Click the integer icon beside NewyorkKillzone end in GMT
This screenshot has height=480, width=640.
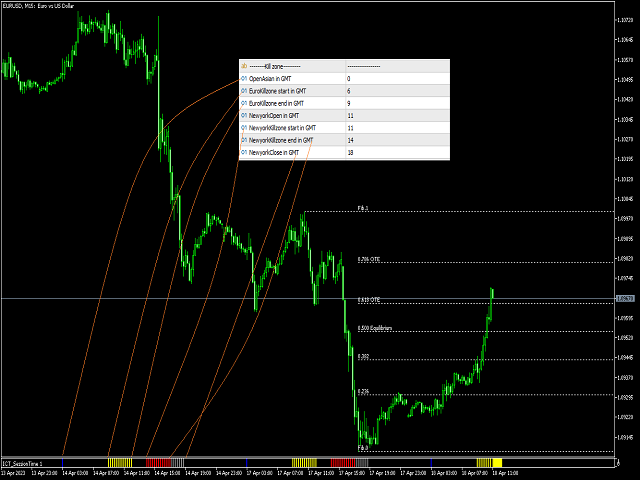click(x=244, y=140)
